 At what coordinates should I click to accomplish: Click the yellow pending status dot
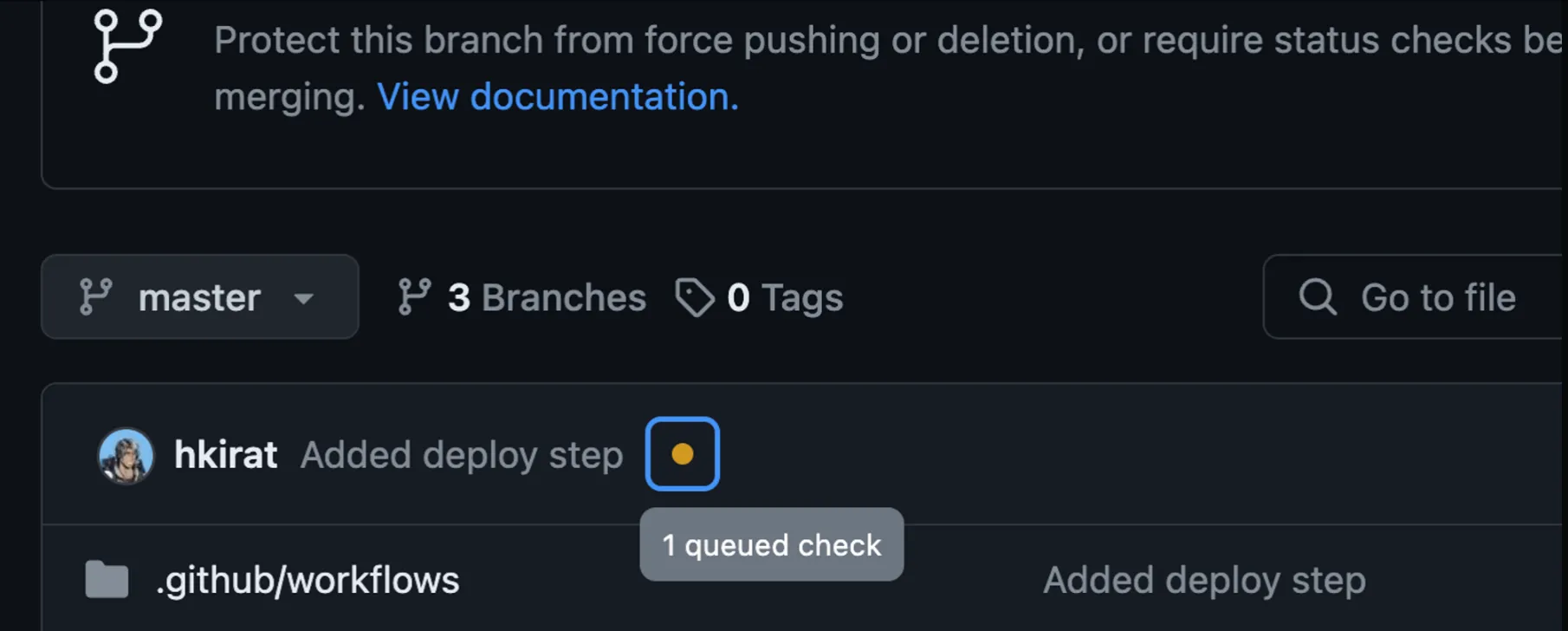click(683, 454)
